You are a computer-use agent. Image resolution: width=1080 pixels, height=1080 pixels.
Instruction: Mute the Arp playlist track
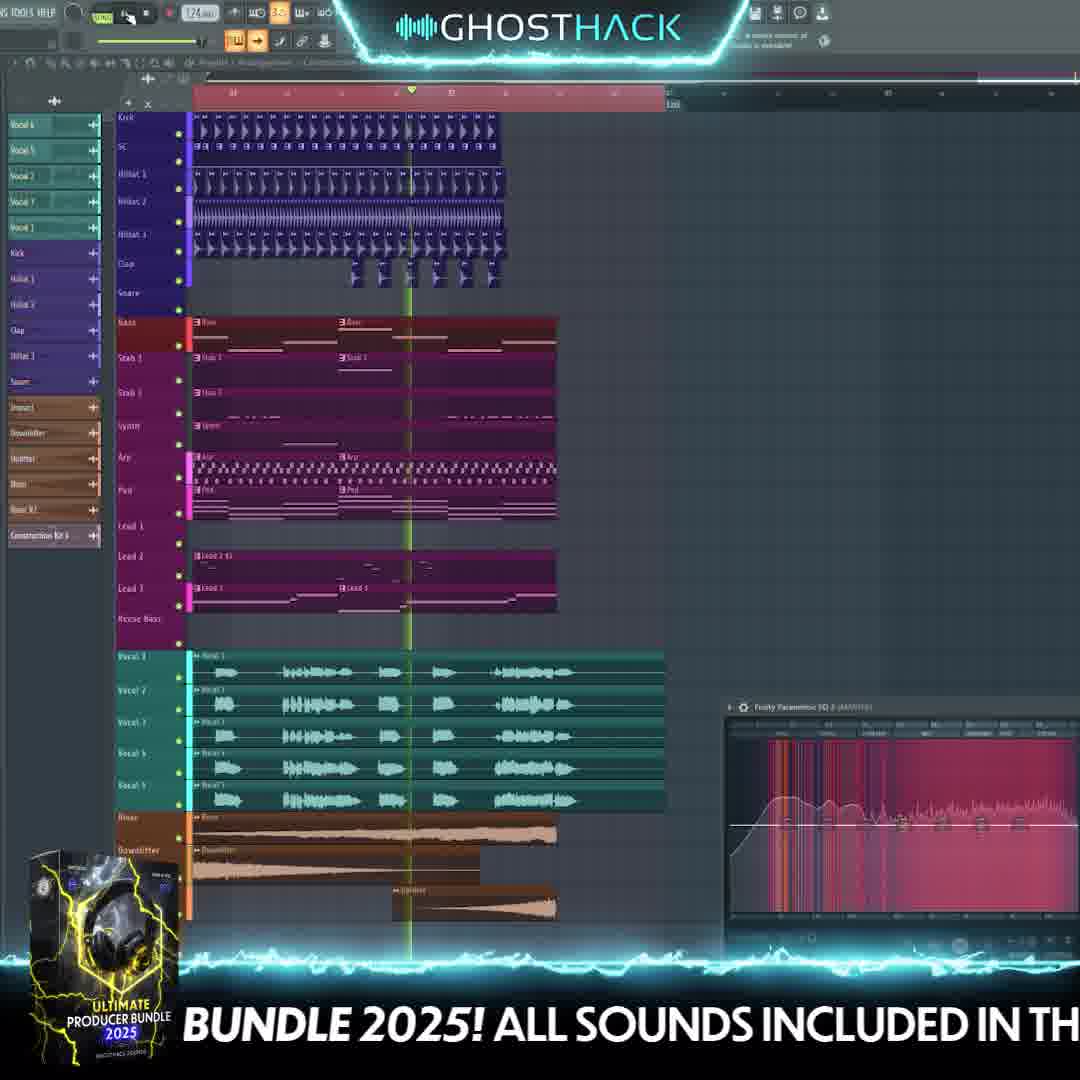[x=179, y=477]
